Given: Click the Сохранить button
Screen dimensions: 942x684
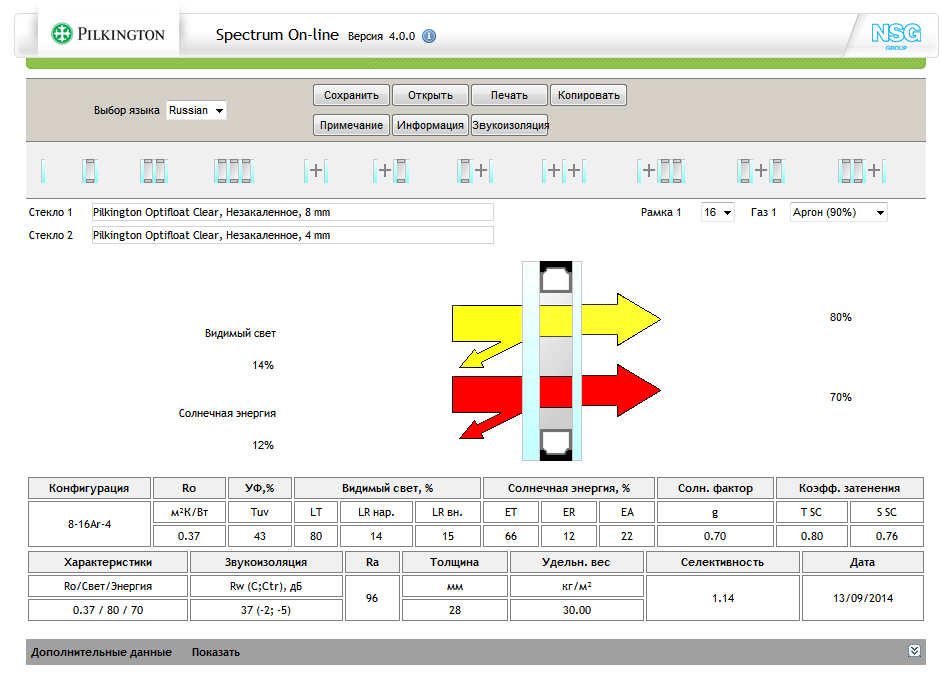Looking at the screenshot, I should (x=351, y=95).
